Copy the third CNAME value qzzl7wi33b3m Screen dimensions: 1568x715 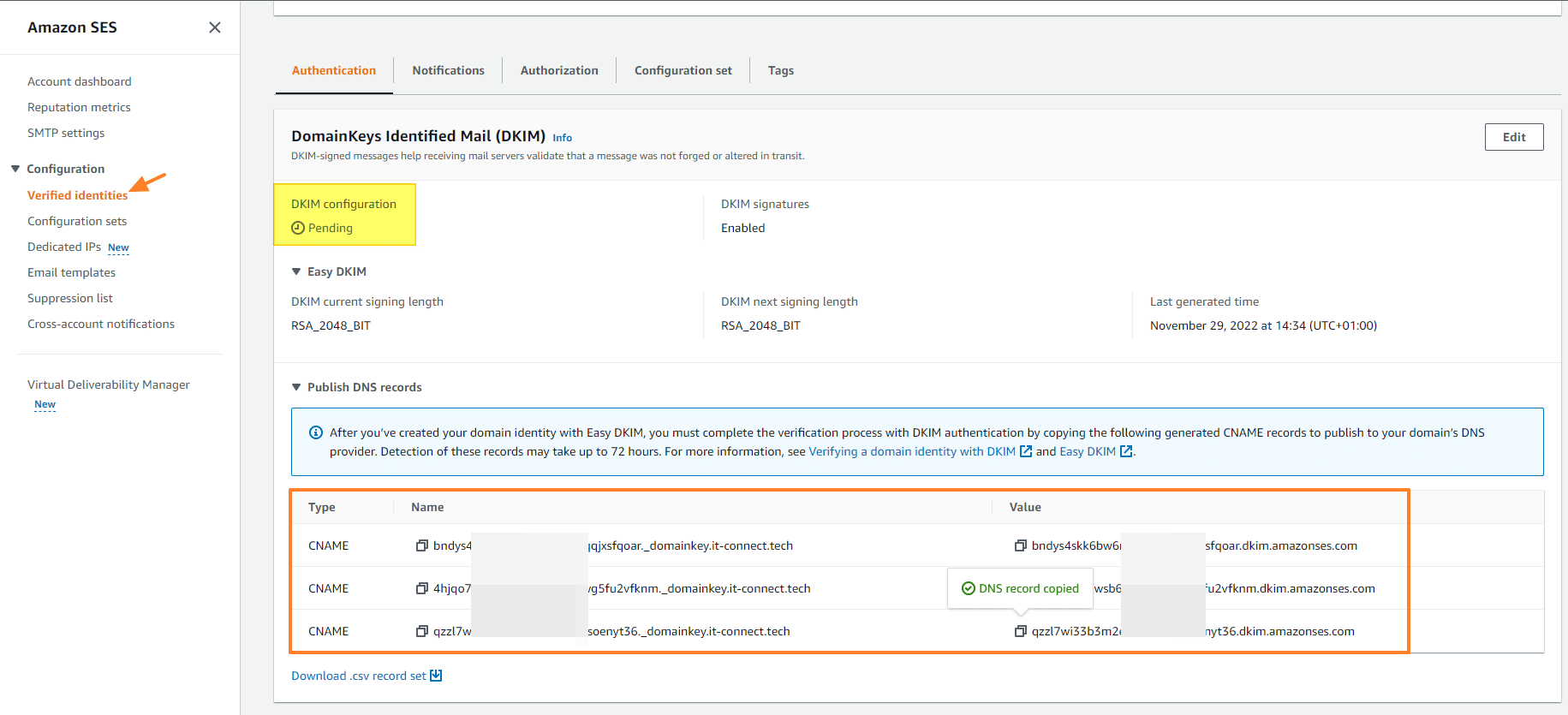click(x=1020, y=631)
